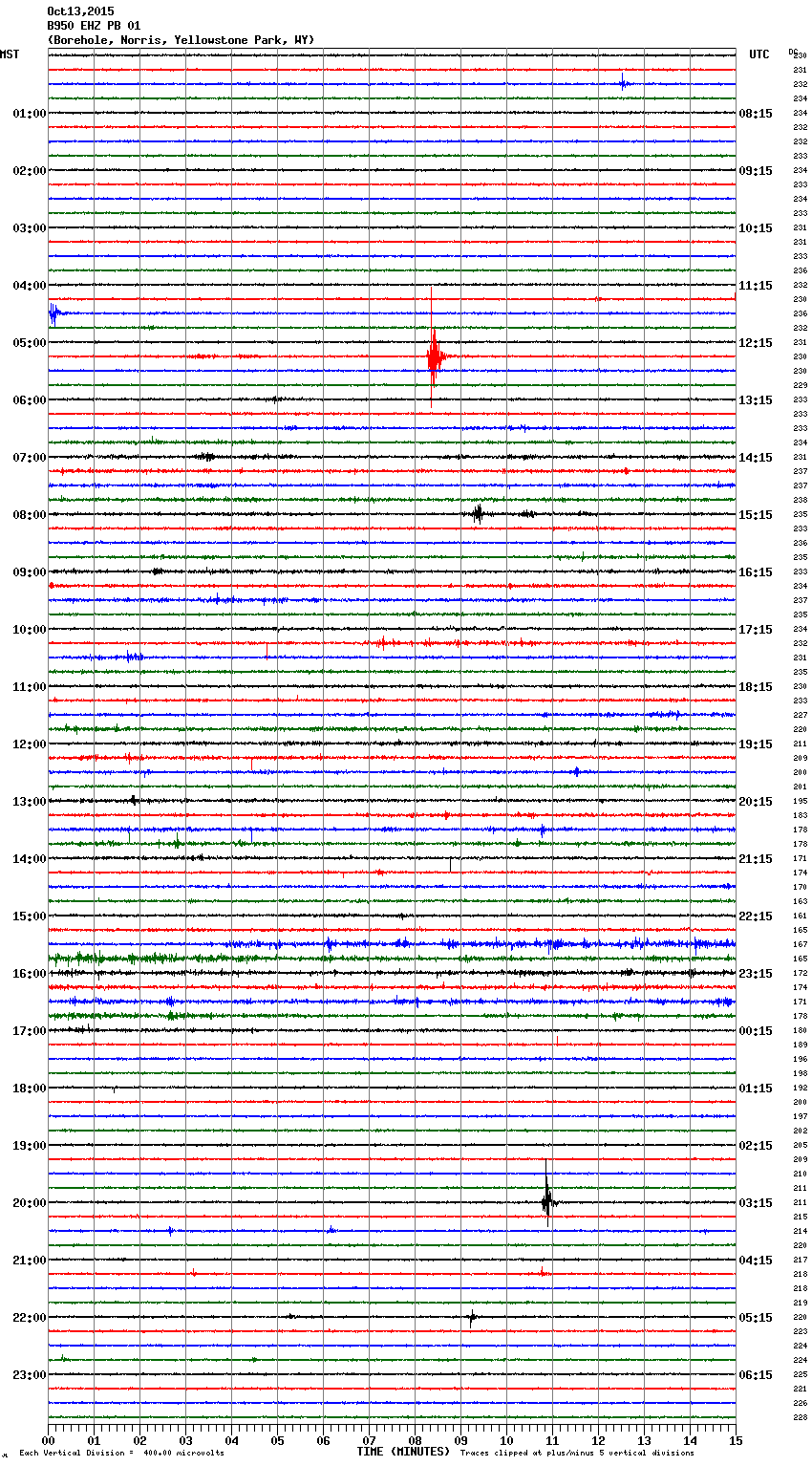This screenshot has width=812, height=1466.
Task: Click the 08:00 MST time label
Action: tap(29, 515)
